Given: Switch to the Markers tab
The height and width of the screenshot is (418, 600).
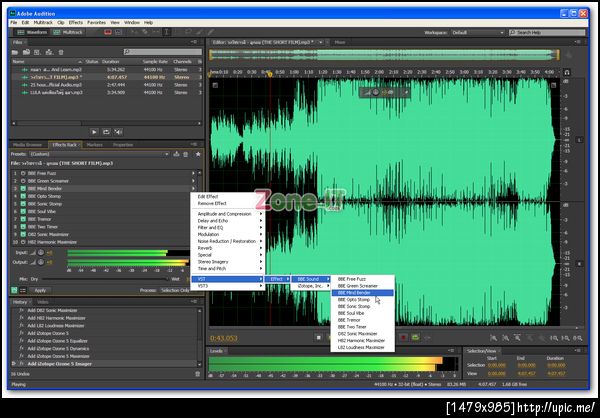Looking at the screenshot, I should click(x=95, y=145).
